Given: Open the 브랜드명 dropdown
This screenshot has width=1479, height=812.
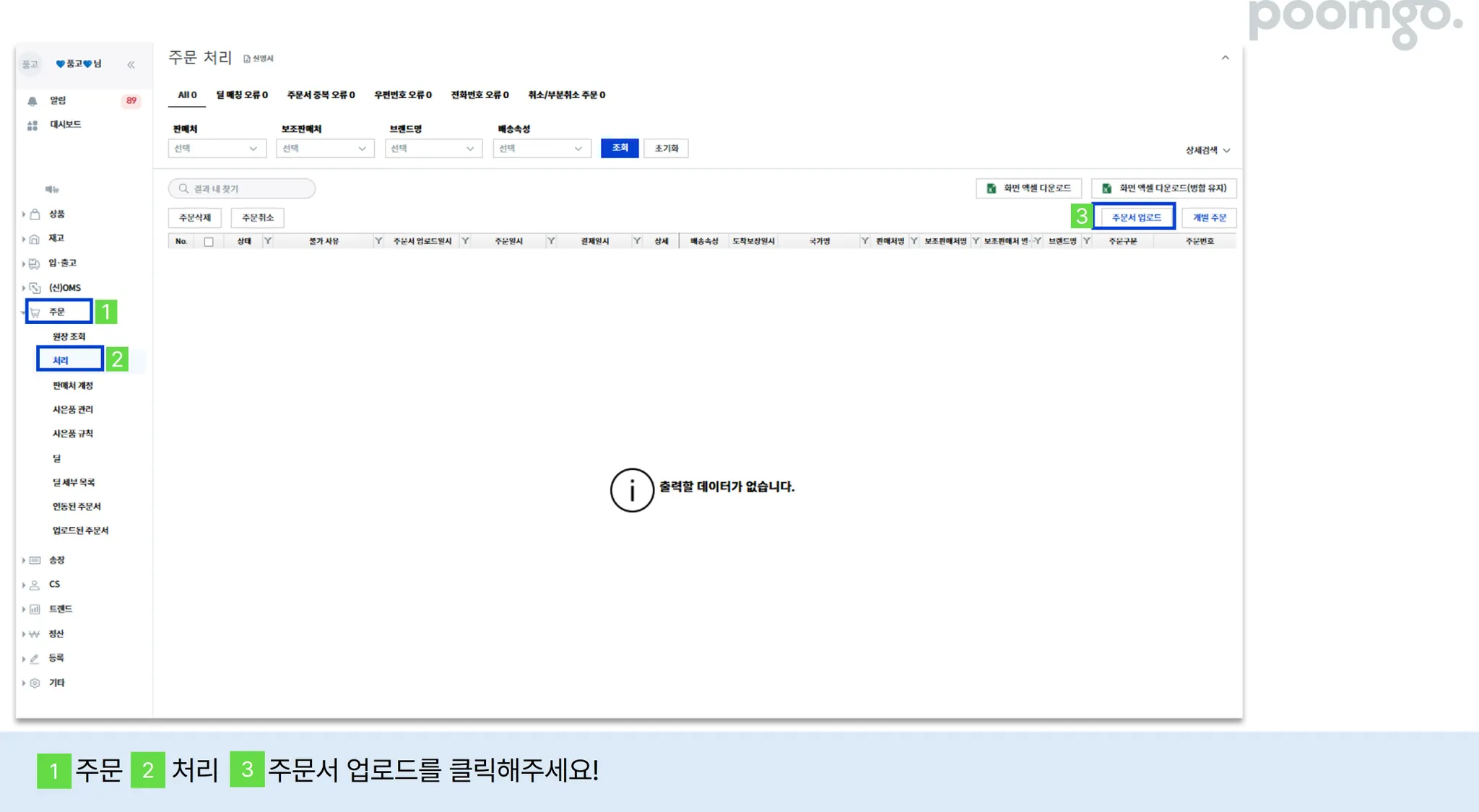Looking at the screenshot, I should (x=433, y=149).
